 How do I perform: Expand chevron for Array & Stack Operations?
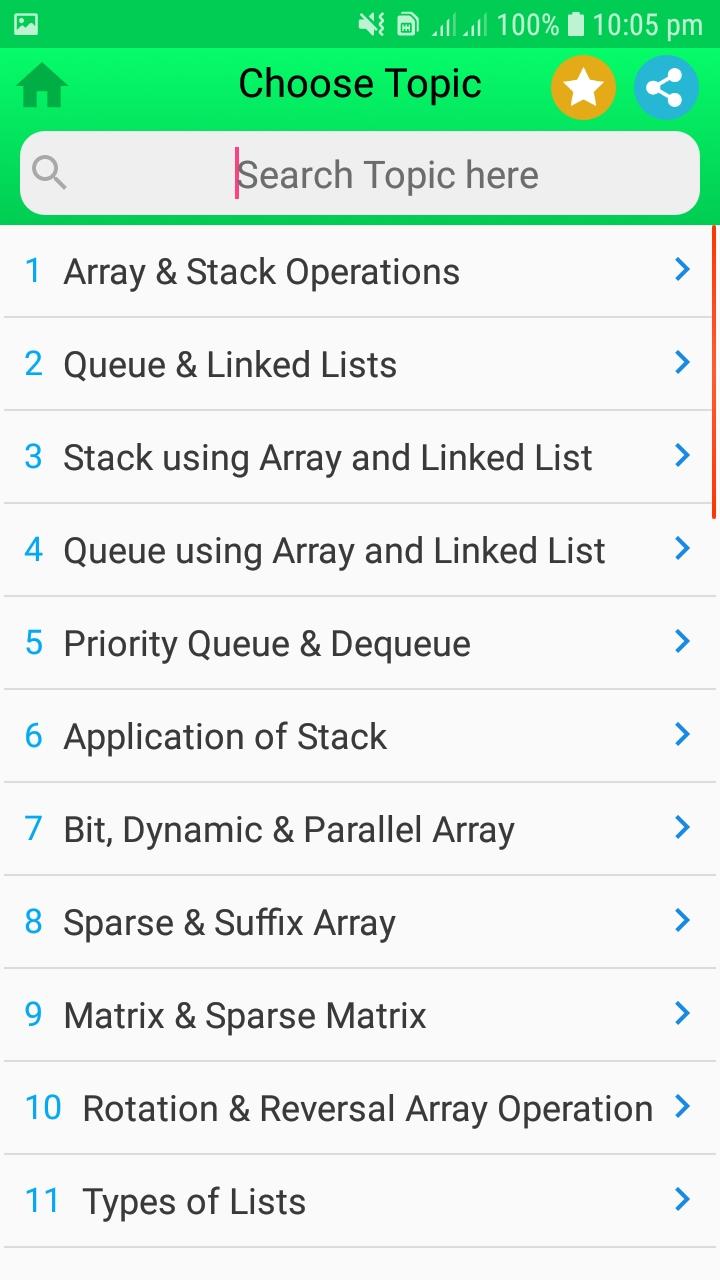point(683,269)
